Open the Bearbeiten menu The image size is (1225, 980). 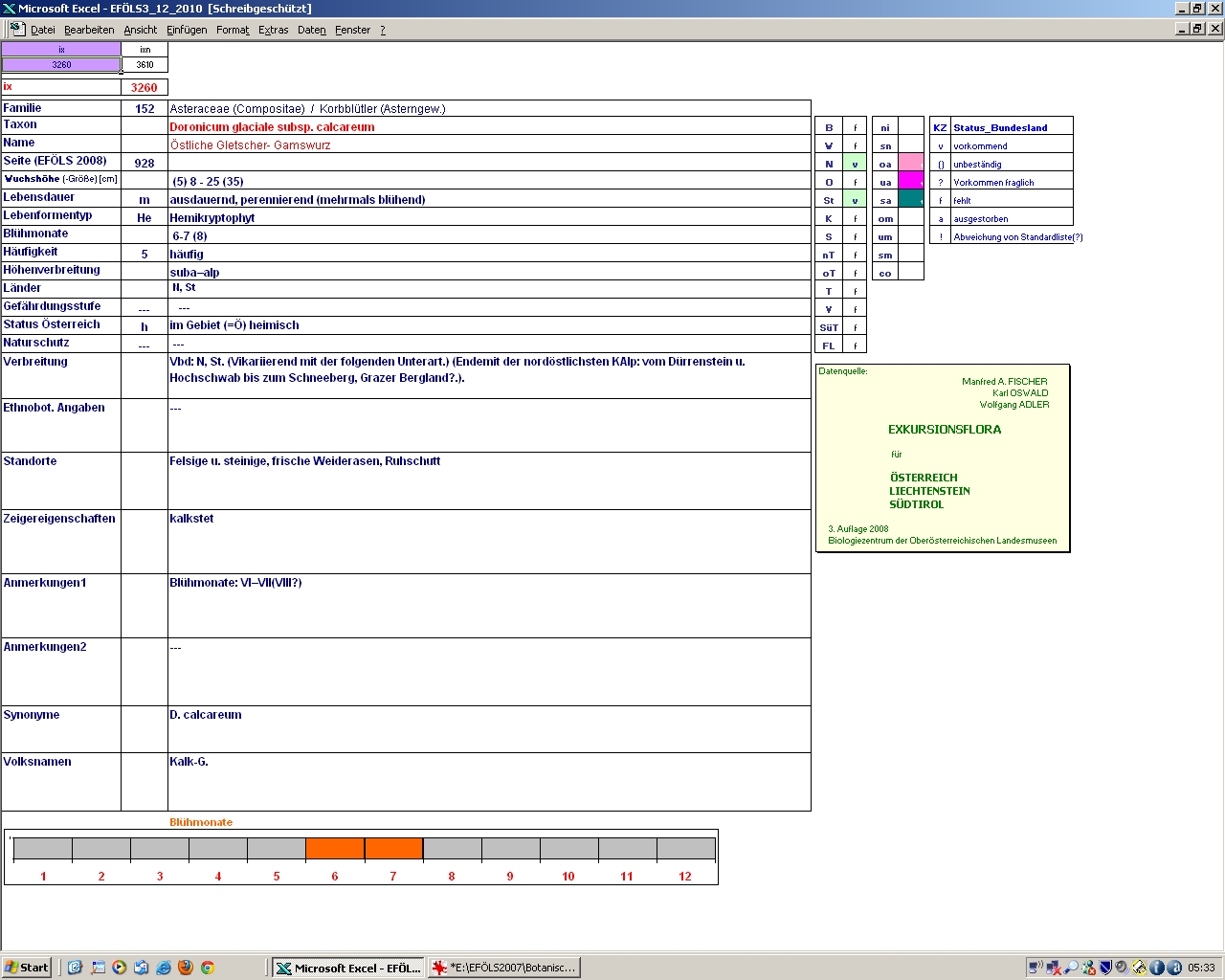pos(89,30)
